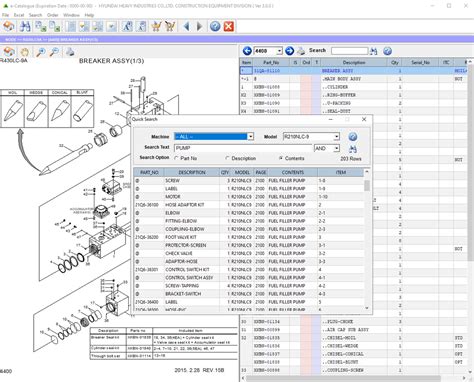
Task: Open the Search menu
Action: tap(35, 15)
